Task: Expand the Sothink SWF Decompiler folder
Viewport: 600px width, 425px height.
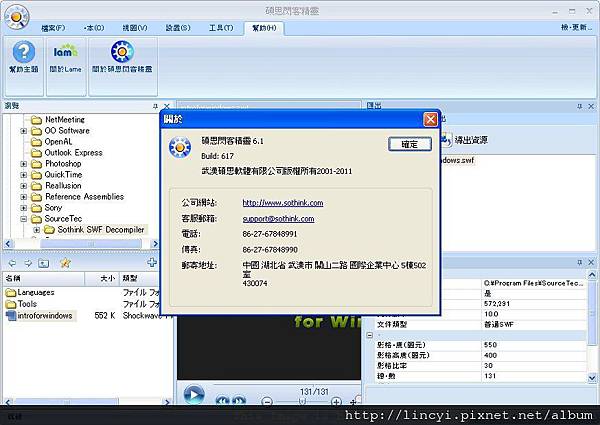Action: (x=36, y=230)
